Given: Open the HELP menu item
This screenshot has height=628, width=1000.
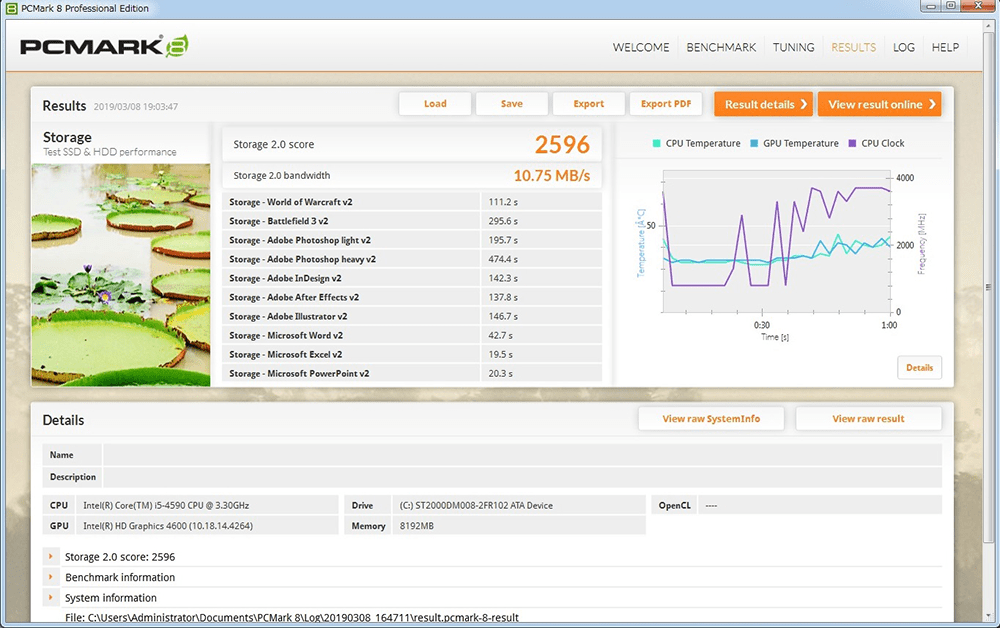Looking at the screenshot, I should pos(945,47).
